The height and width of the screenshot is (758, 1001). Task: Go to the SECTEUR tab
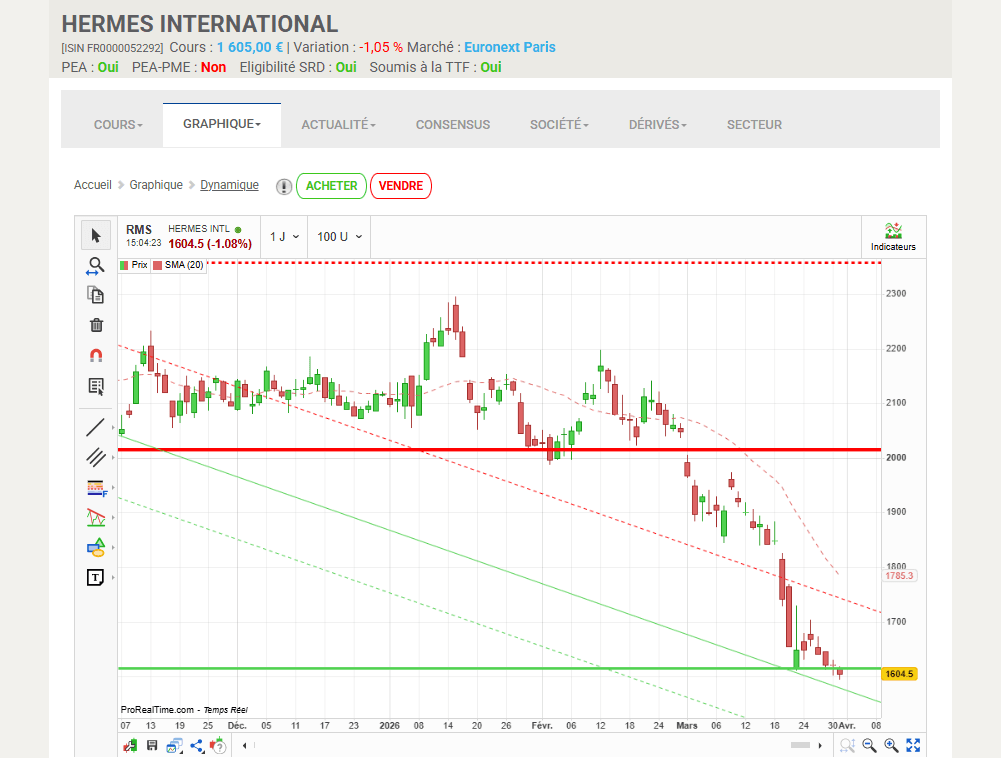click(754, 125)
